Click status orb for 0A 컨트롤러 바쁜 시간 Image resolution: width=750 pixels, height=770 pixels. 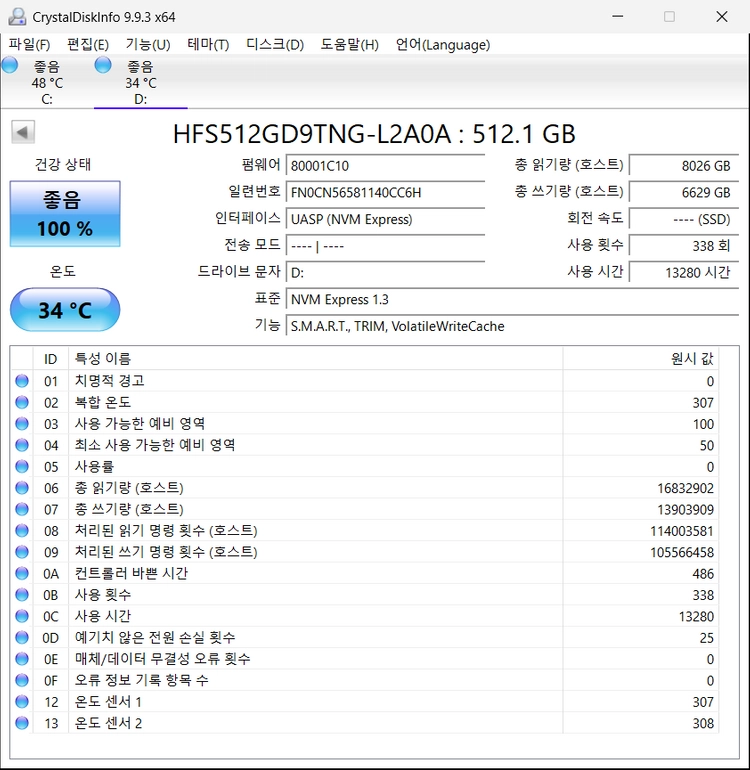point(22,573)
